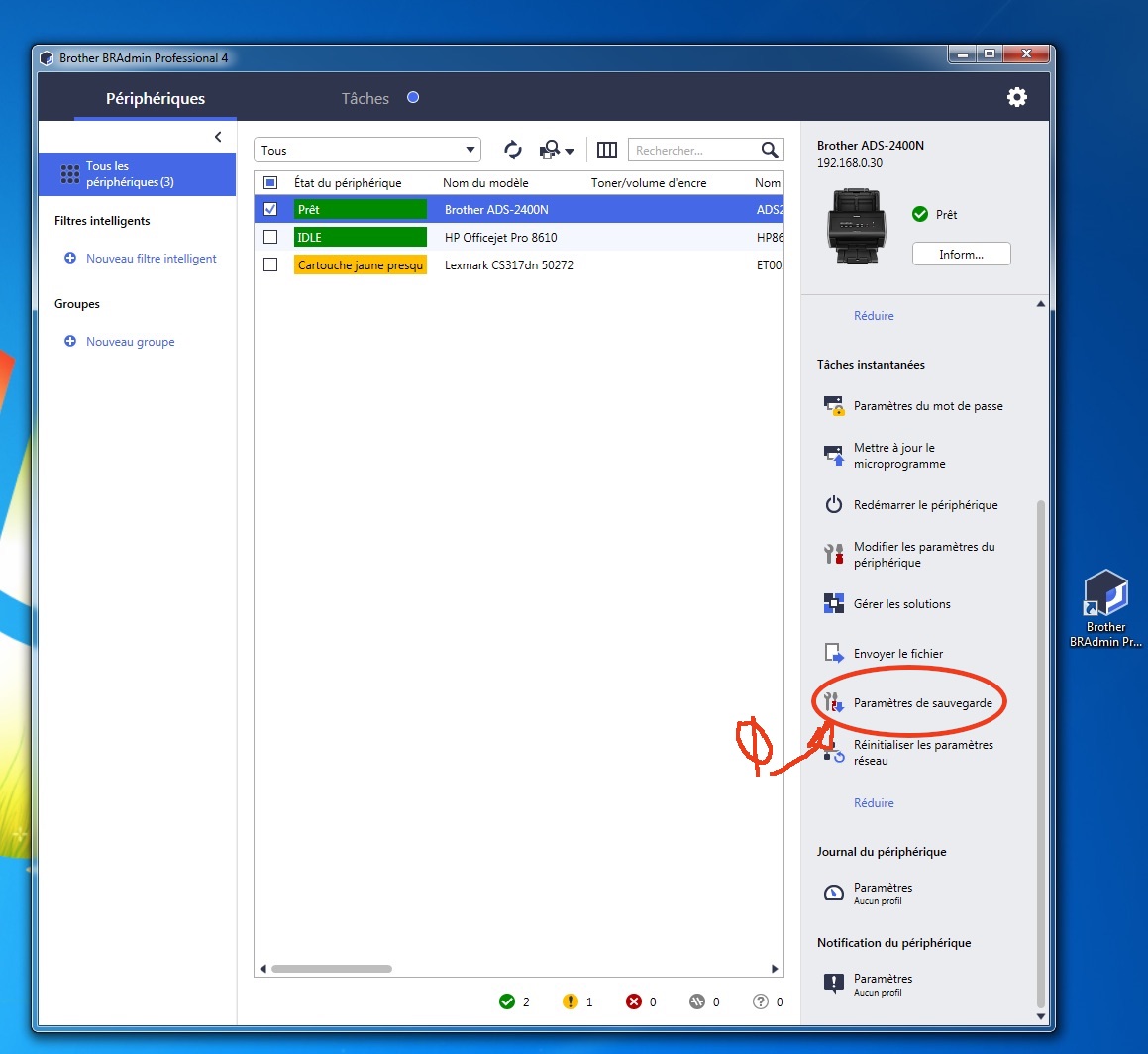This screenshot has width=1148, height=1054.
Task: Click Nouveau filtre intelligent link
Action: [x=151, y=259]
